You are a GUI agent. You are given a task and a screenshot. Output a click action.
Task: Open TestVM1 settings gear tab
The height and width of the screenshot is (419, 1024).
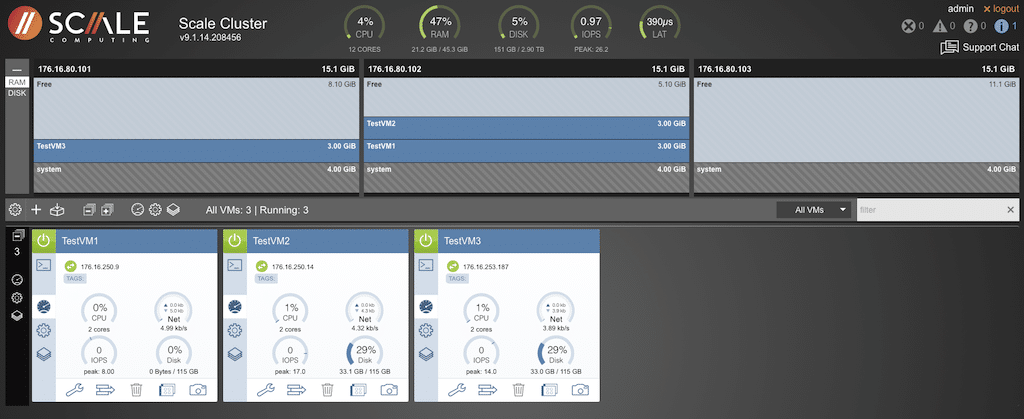point(43,330)
